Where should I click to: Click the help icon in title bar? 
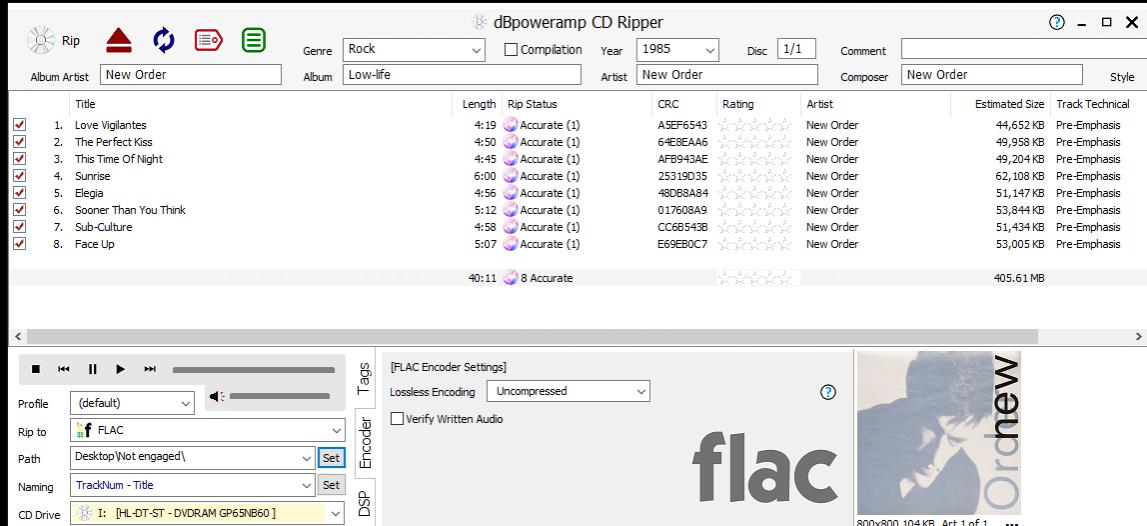point(1056,22)
